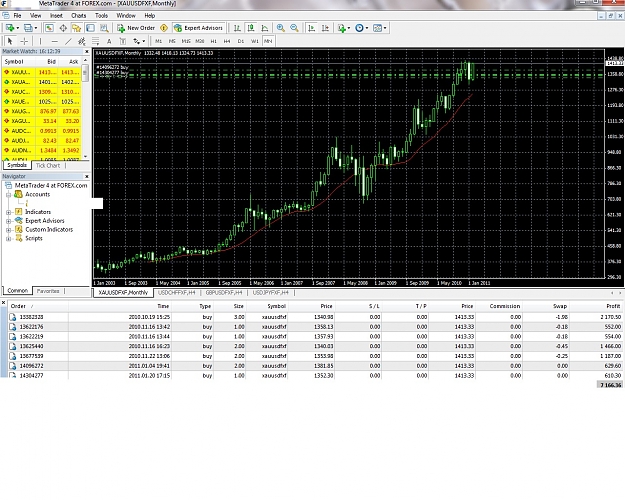This screenshot has width=625, height=500.
Task: Expand the Indicators tree node in Navigator
Action: pyautogui.click(x=8, y=212)
